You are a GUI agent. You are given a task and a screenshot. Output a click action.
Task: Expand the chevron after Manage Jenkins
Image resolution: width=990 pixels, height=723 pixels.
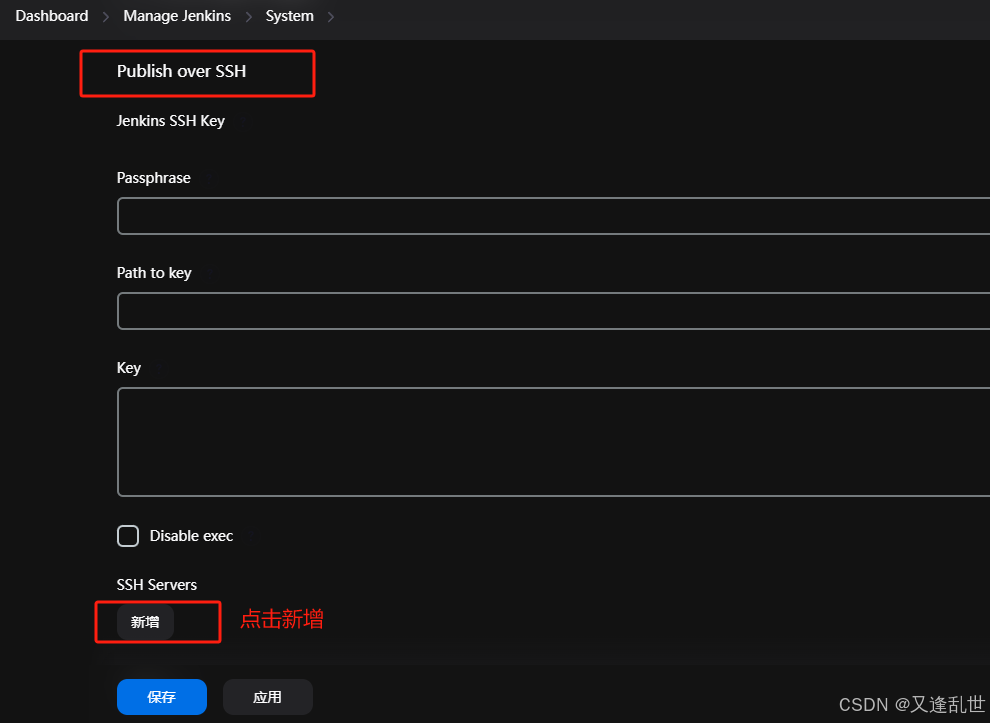249,17
